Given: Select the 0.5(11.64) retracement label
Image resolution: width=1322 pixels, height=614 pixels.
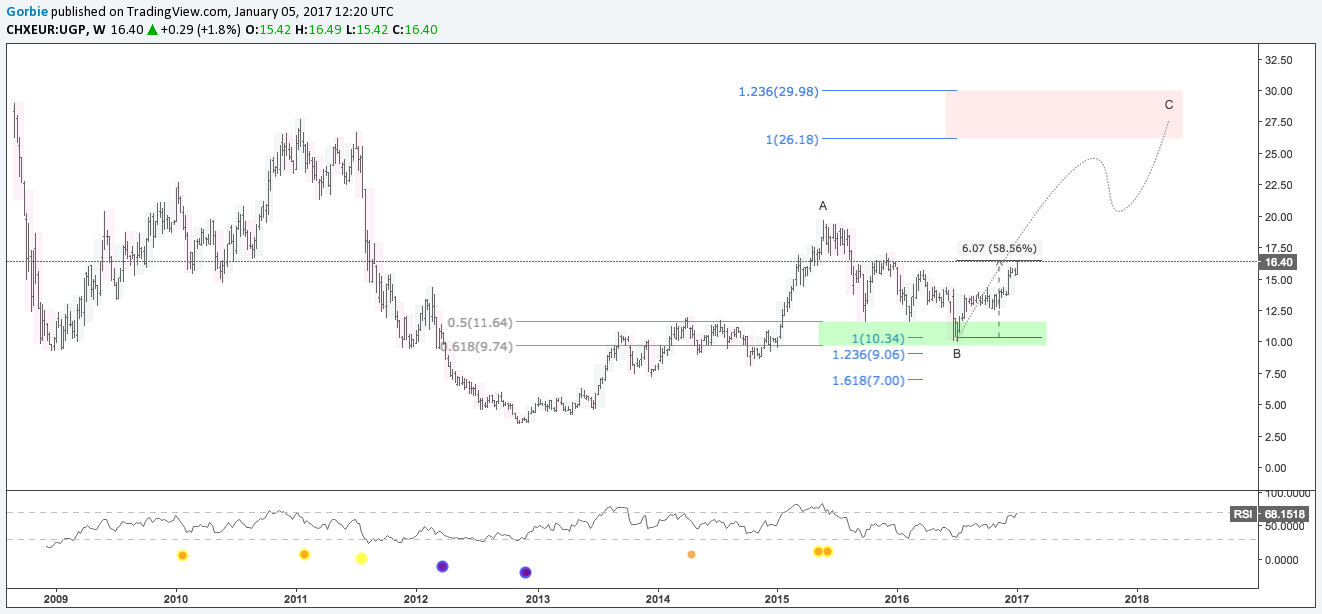Looking at the screenshot, I should [x=480, y=322].
